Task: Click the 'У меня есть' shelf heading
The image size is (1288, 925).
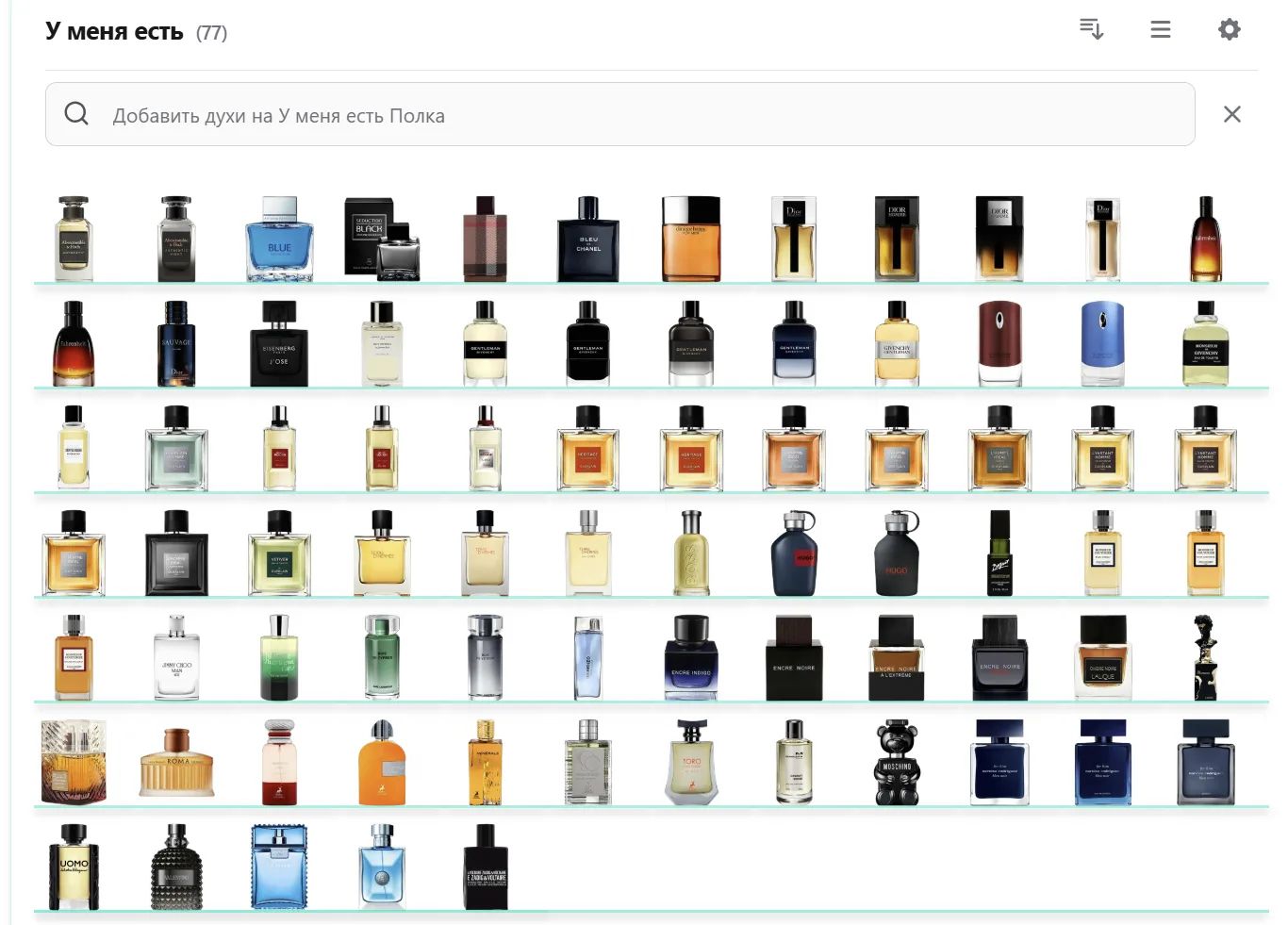Action: [114, 31]
